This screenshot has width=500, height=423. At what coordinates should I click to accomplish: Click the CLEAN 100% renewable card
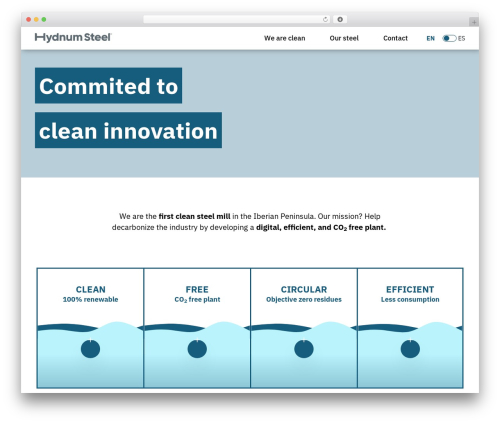[90, 328]
